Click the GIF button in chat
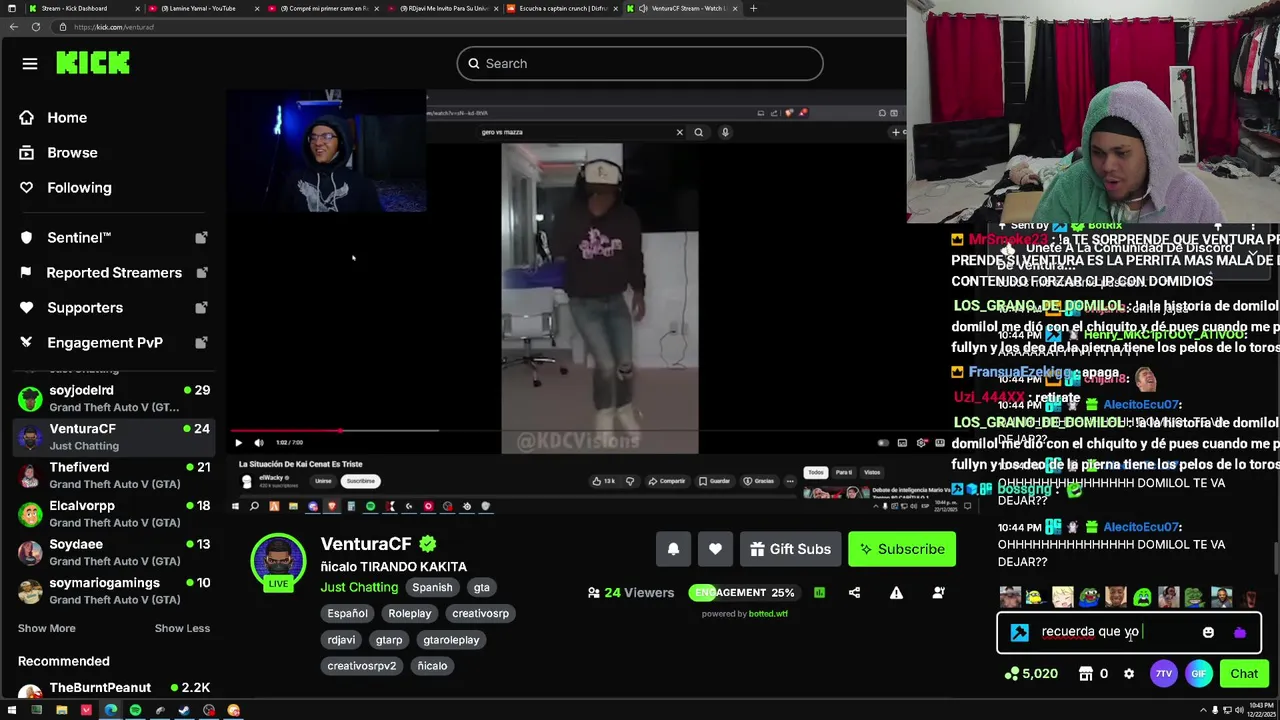 tap(1198, 674)
